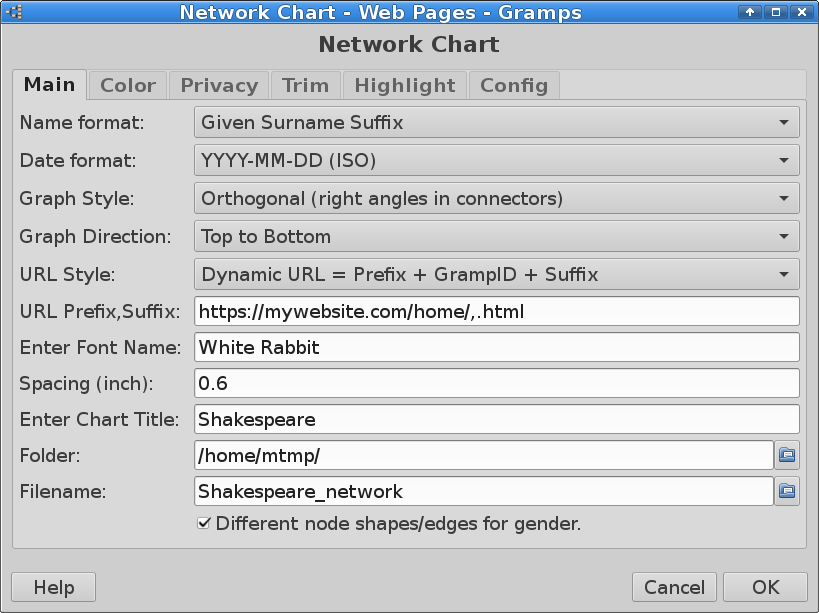Click the Enter Chart Title field
The height and width of the screenshot is (613, 819).
tap(497, 420)
